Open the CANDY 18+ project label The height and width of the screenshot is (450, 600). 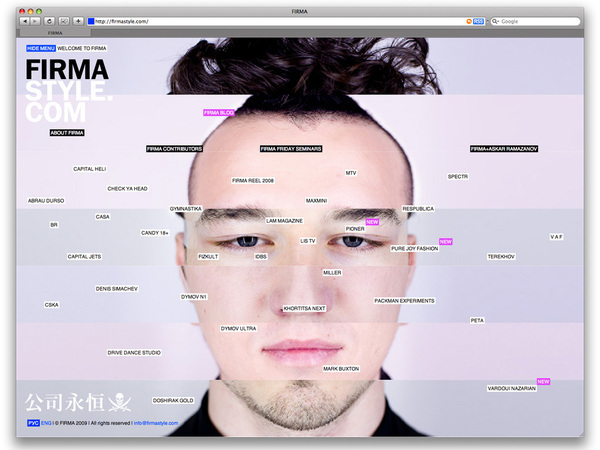tap(155, 233)
